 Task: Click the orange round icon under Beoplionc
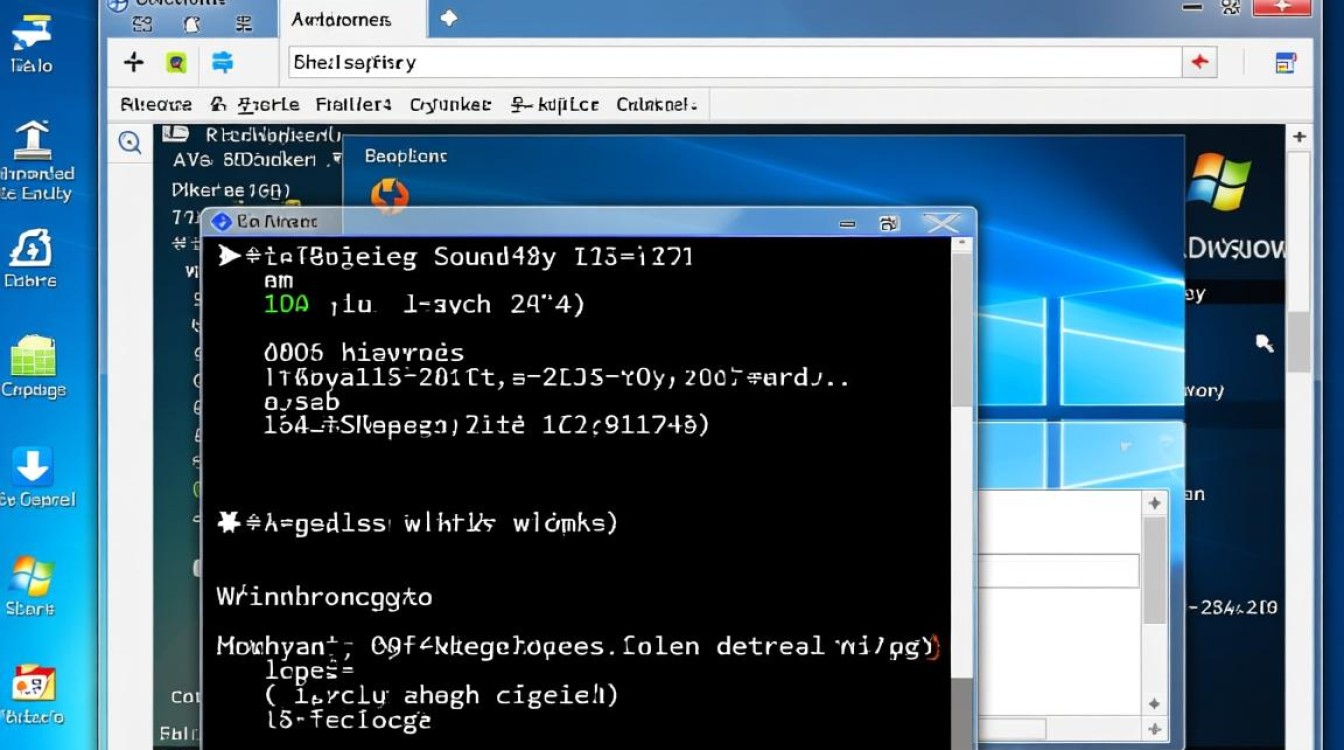tap(389, 194)
